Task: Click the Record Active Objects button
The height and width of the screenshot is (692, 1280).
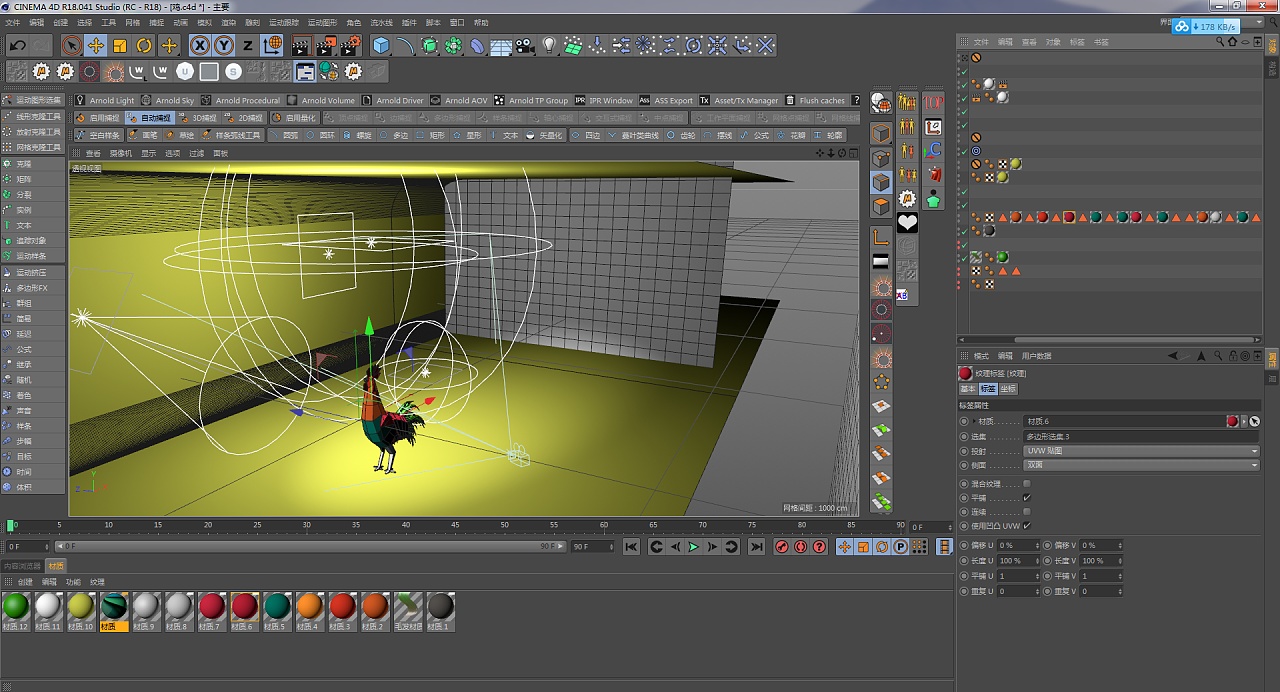Action: (782, 547)
